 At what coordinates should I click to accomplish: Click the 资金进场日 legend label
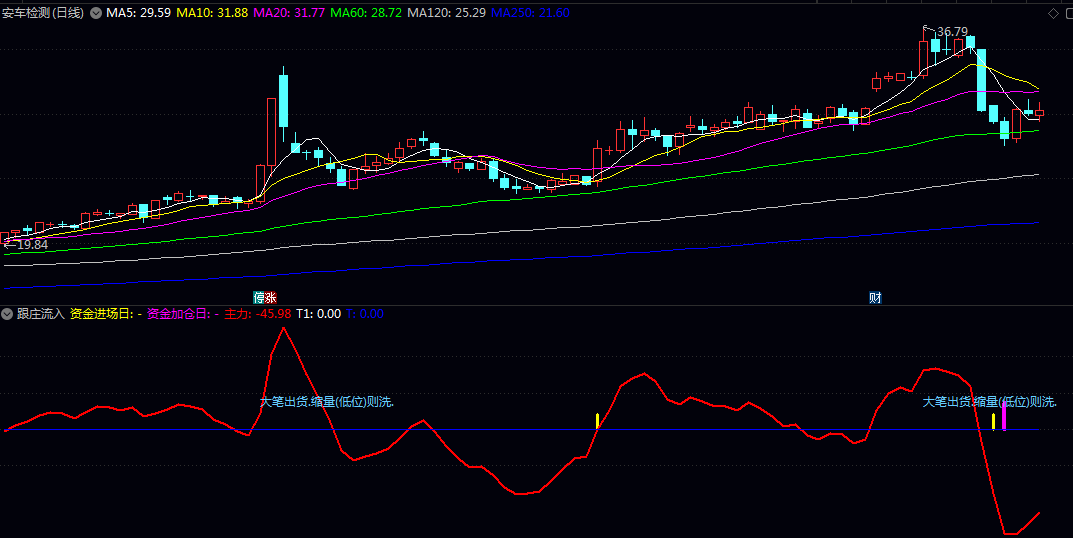tap(105, 314)
